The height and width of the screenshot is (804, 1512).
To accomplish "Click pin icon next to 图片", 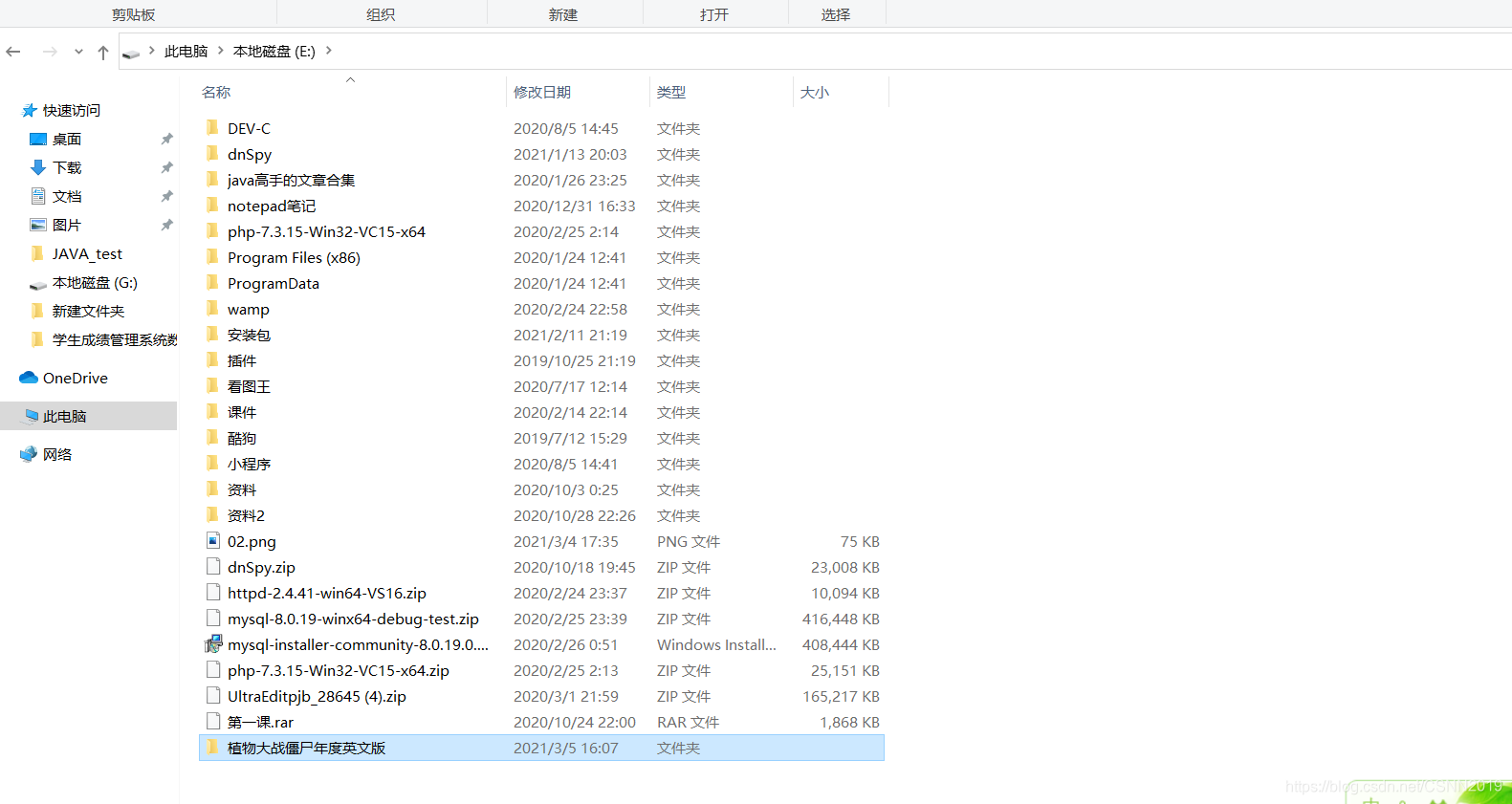I will click(x=166, y=226).
